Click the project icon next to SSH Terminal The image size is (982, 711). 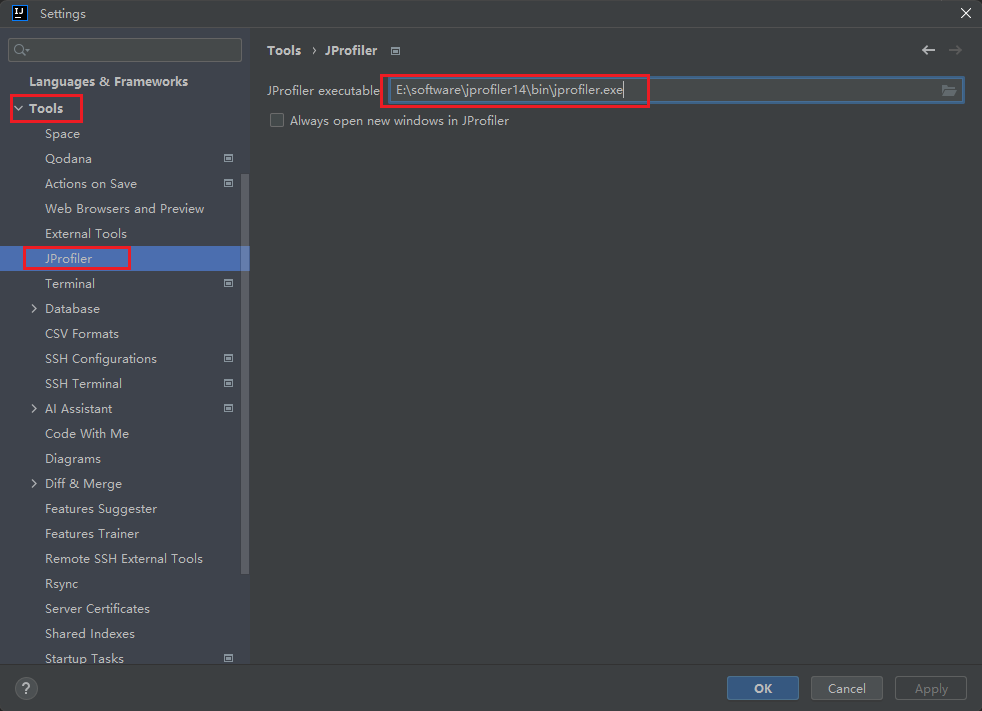tap(229, 383)
